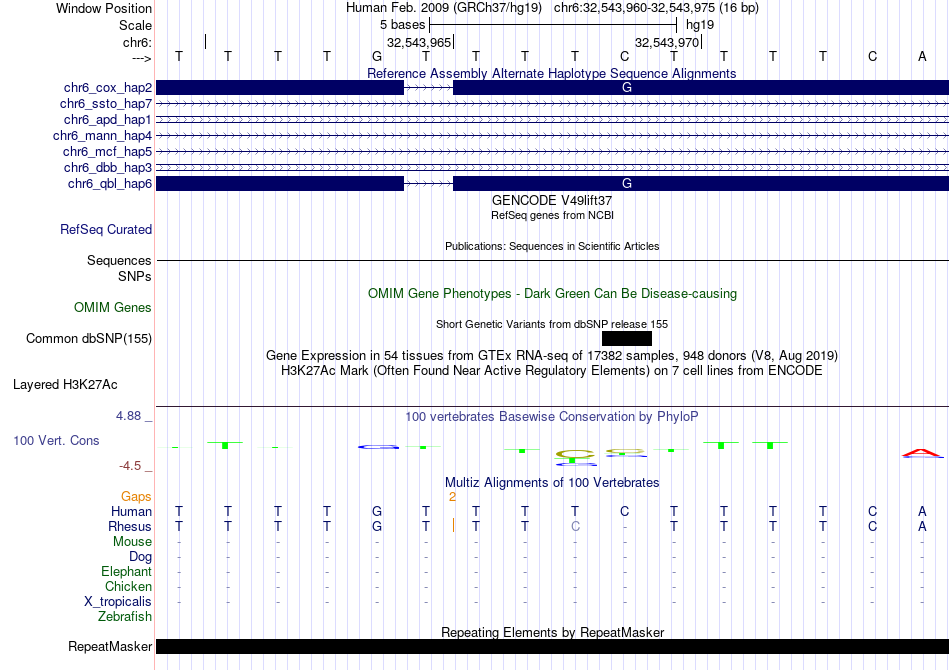
Task: Click the Gaps row label
Action: (x=136, y=497)
